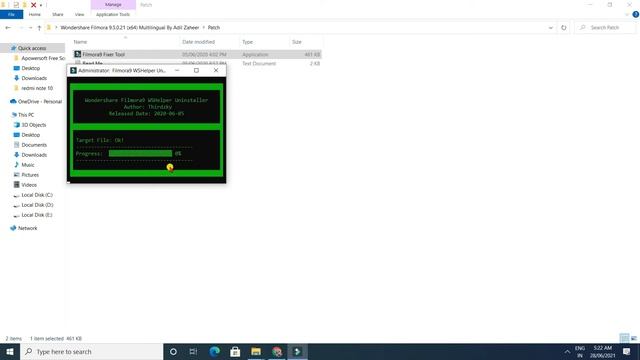Collapse the ribbon chevron
640x360 pixels.
coord(627,14)
